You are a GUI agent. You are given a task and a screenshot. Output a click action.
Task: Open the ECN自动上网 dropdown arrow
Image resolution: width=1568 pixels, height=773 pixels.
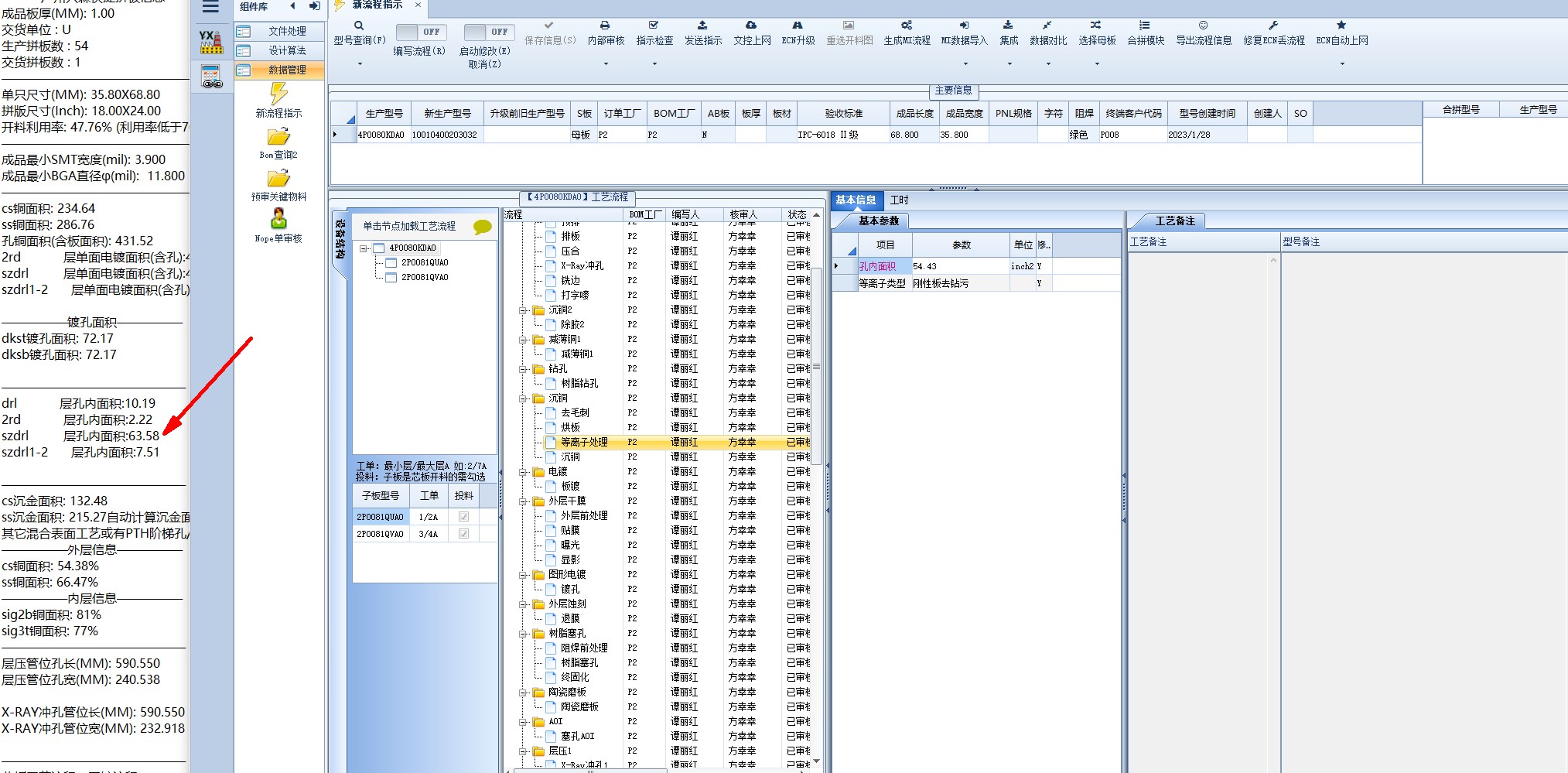tap(1342, 64)
